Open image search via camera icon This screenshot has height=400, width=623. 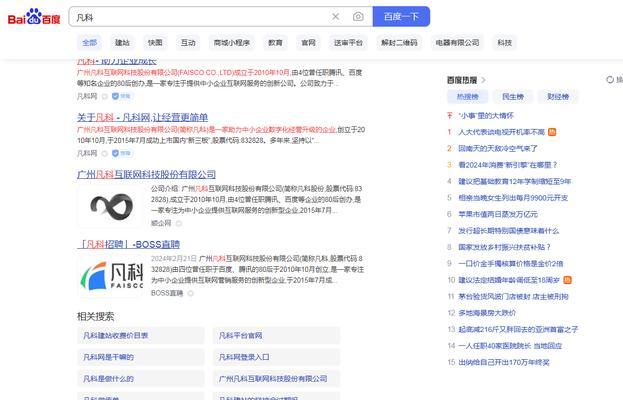click(358, 17)
